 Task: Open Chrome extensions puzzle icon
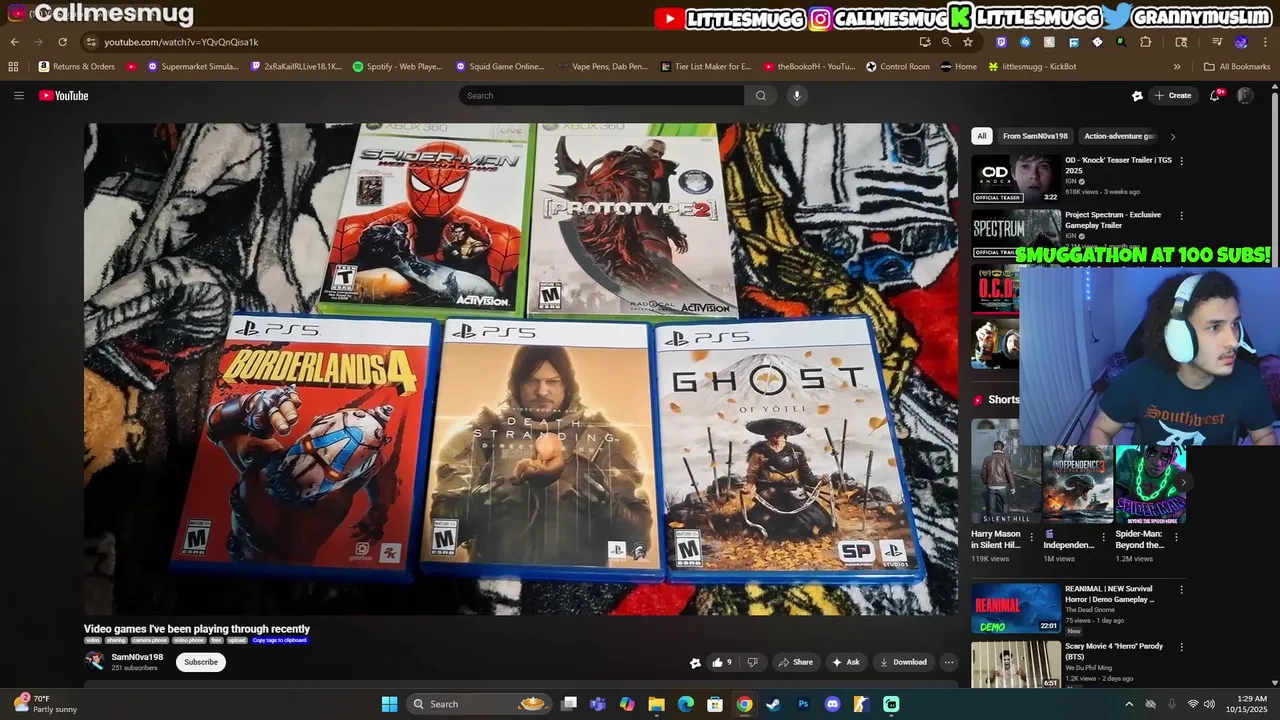1146,42
